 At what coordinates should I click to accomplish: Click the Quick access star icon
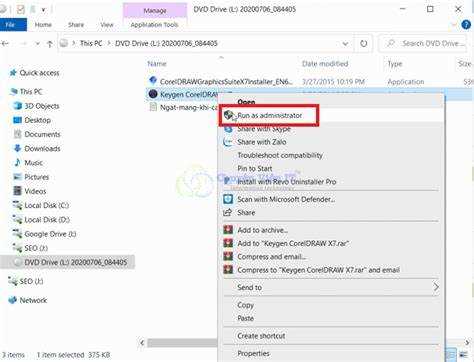click(13, 73)
